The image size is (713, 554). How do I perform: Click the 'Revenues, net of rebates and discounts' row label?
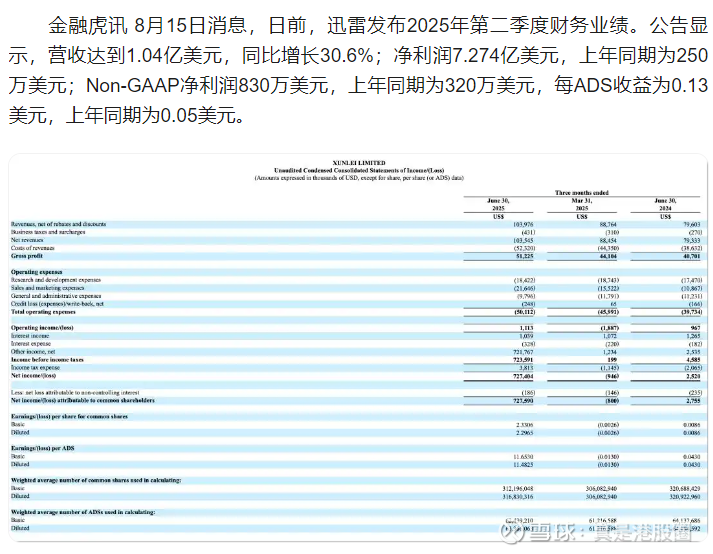click(x=58, y=224)
